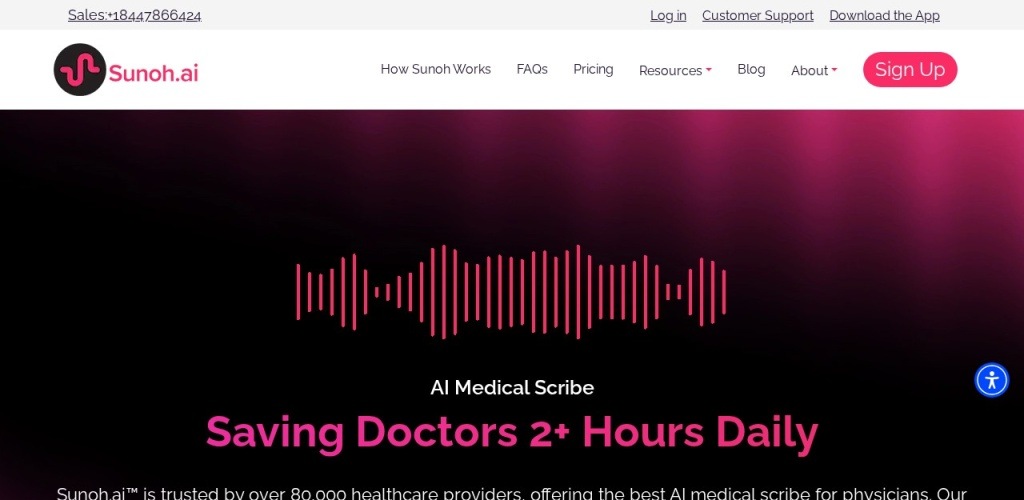Open the How Sunoh Works page

click(x=436, y=69)
